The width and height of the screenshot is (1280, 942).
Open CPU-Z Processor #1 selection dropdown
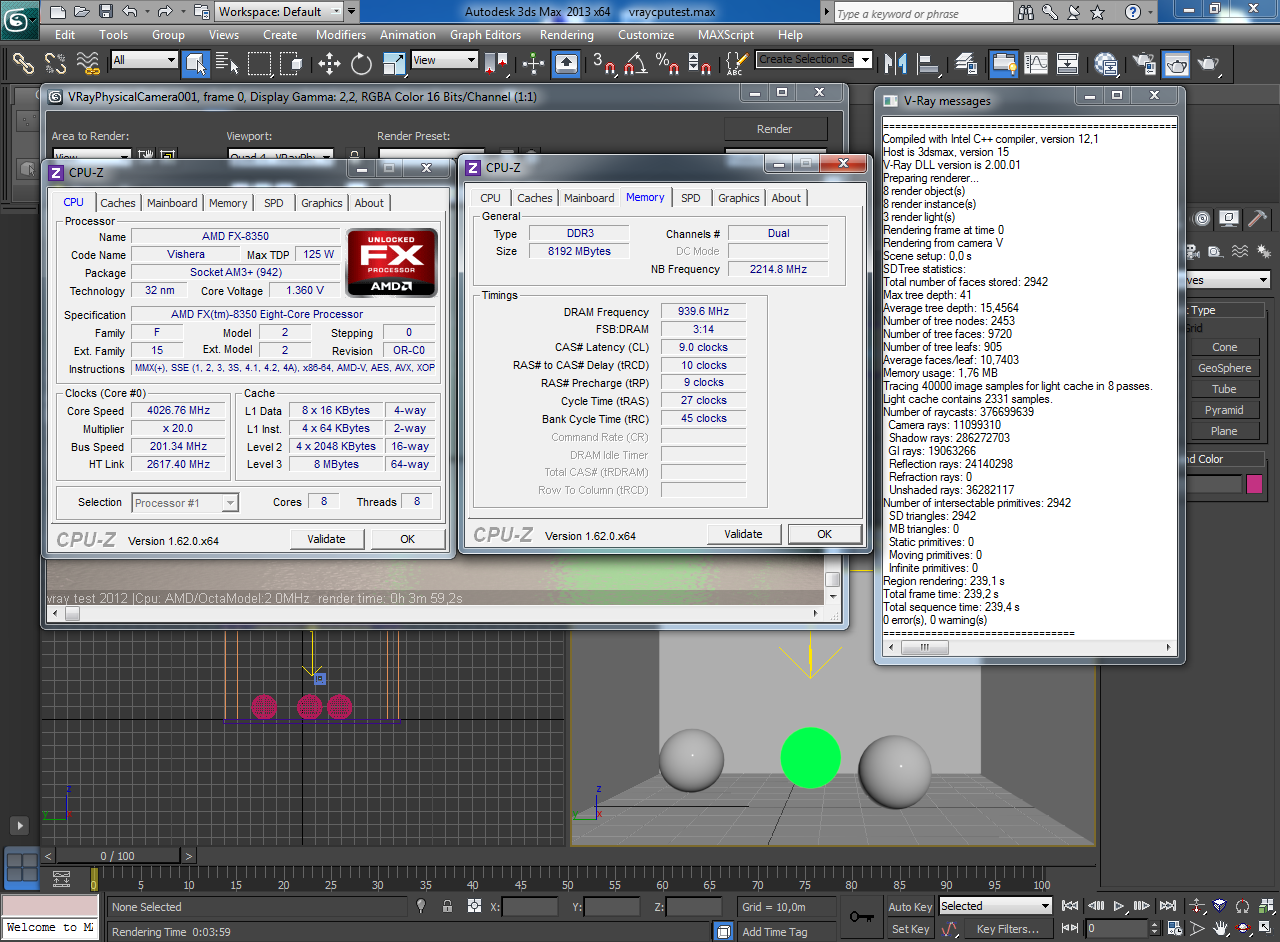[x=185, y=503]
